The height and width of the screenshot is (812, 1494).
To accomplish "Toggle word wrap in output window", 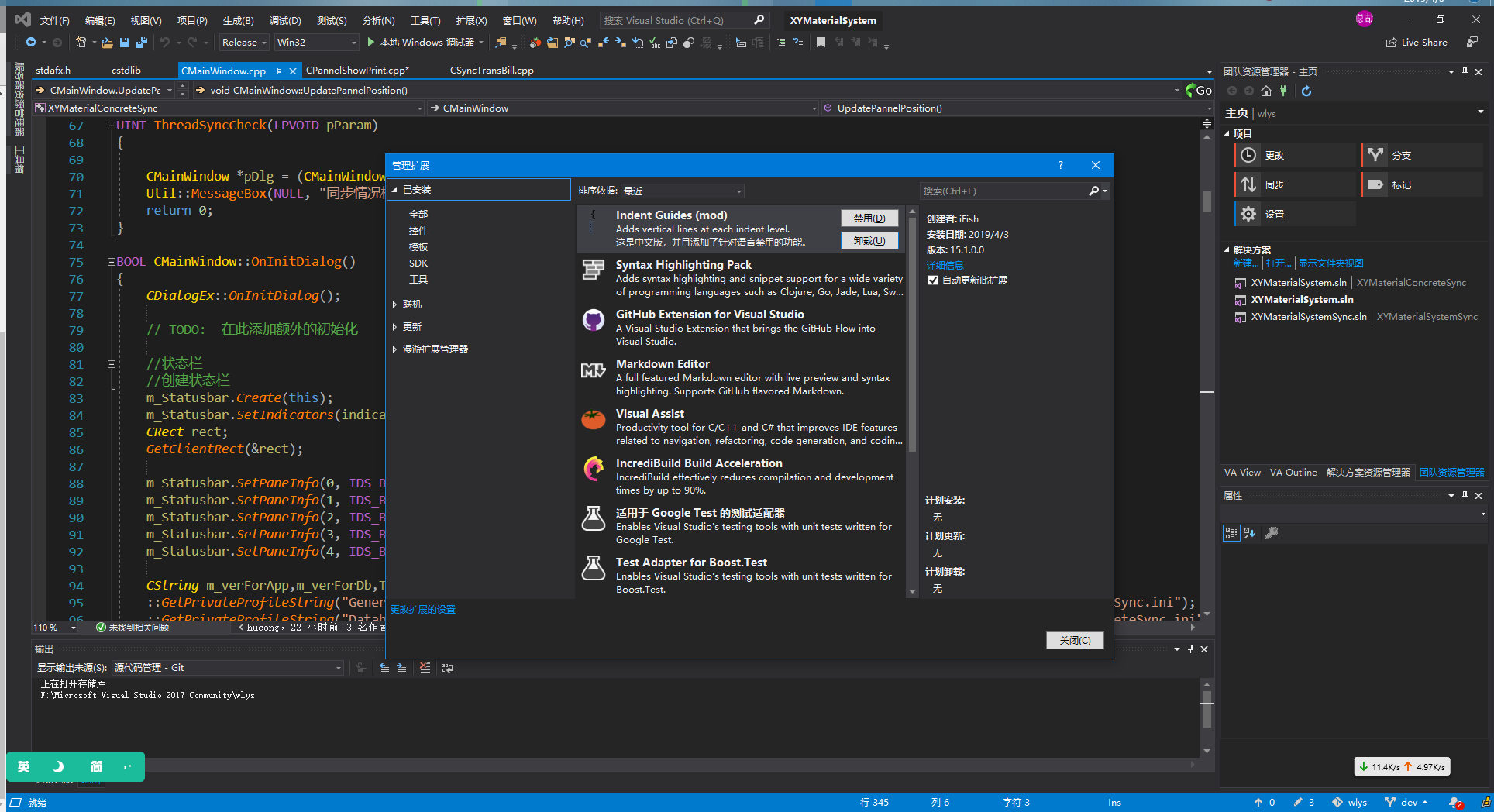I will (448, 667).
